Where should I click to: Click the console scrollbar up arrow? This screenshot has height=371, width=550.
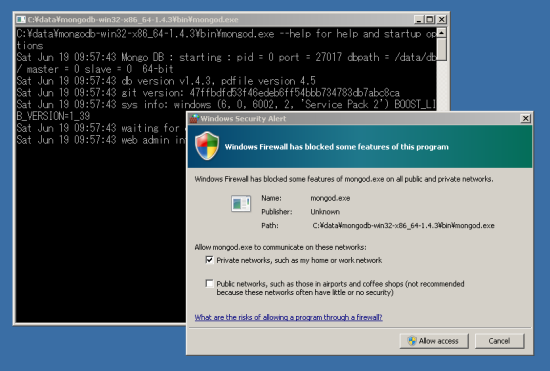pyautogui.click(x=442, y=33)
